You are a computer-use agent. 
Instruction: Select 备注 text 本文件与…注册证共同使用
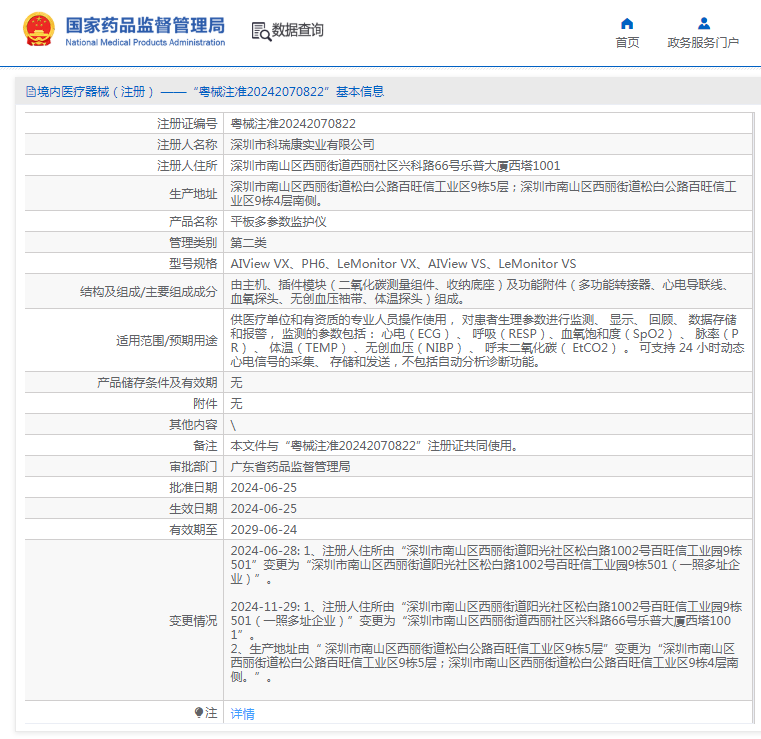coord(374,445)
